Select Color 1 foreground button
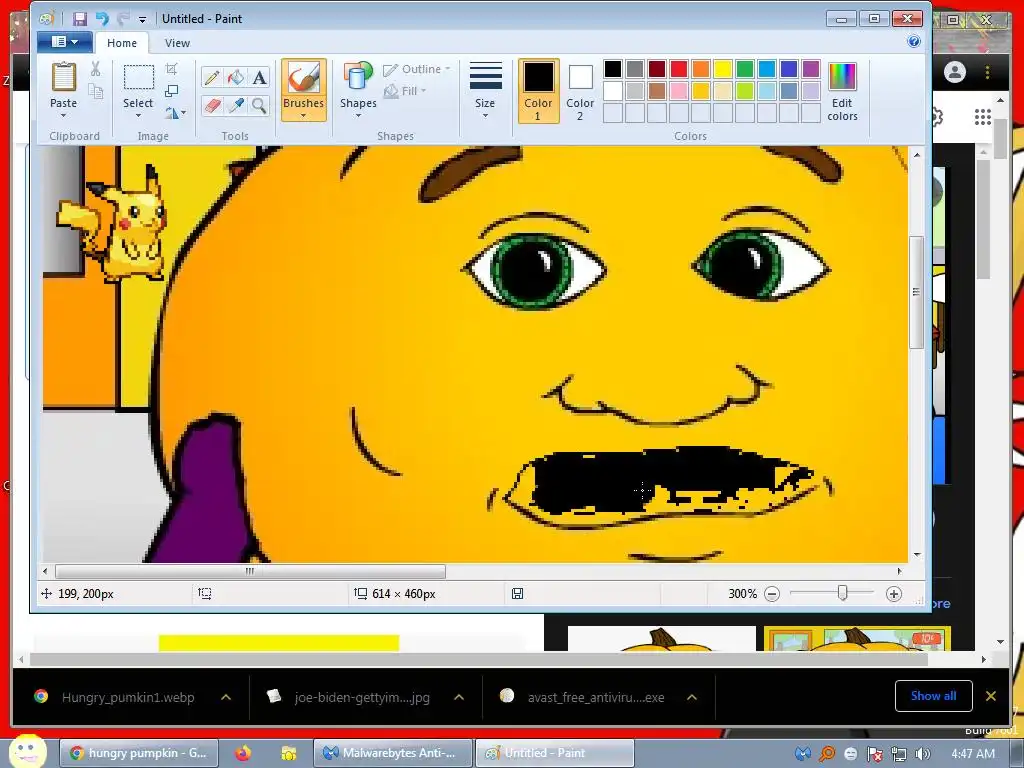The image size is (1024, 768). coord(538,91)
